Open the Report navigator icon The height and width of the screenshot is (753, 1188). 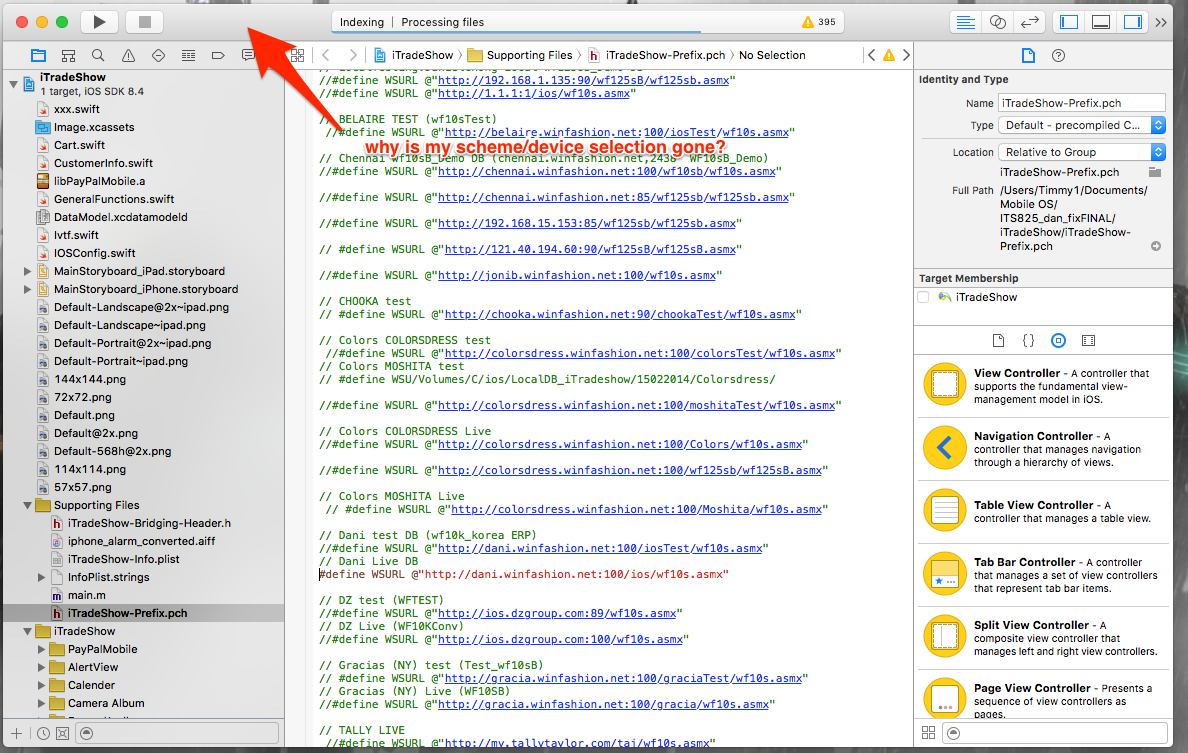click(x=248, y=55)
